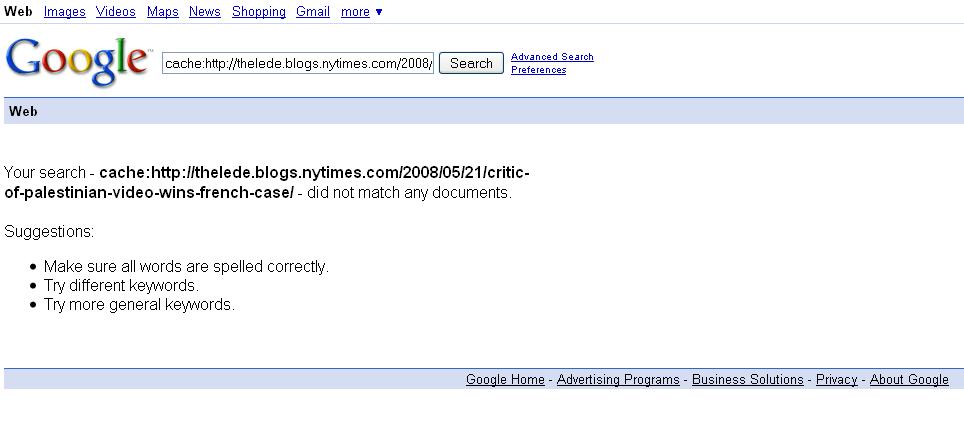
Task: Open the Images search link
Action: [x=65, y=12]
